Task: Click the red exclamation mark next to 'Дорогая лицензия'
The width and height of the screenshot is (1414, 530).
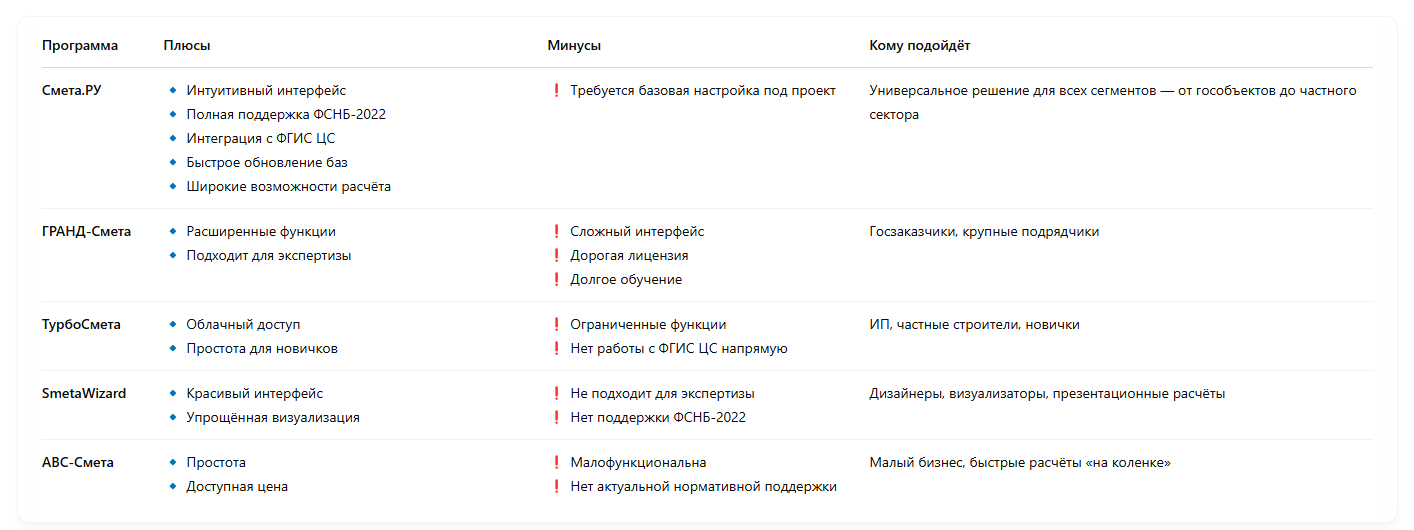Action: [x=556, y=255]
